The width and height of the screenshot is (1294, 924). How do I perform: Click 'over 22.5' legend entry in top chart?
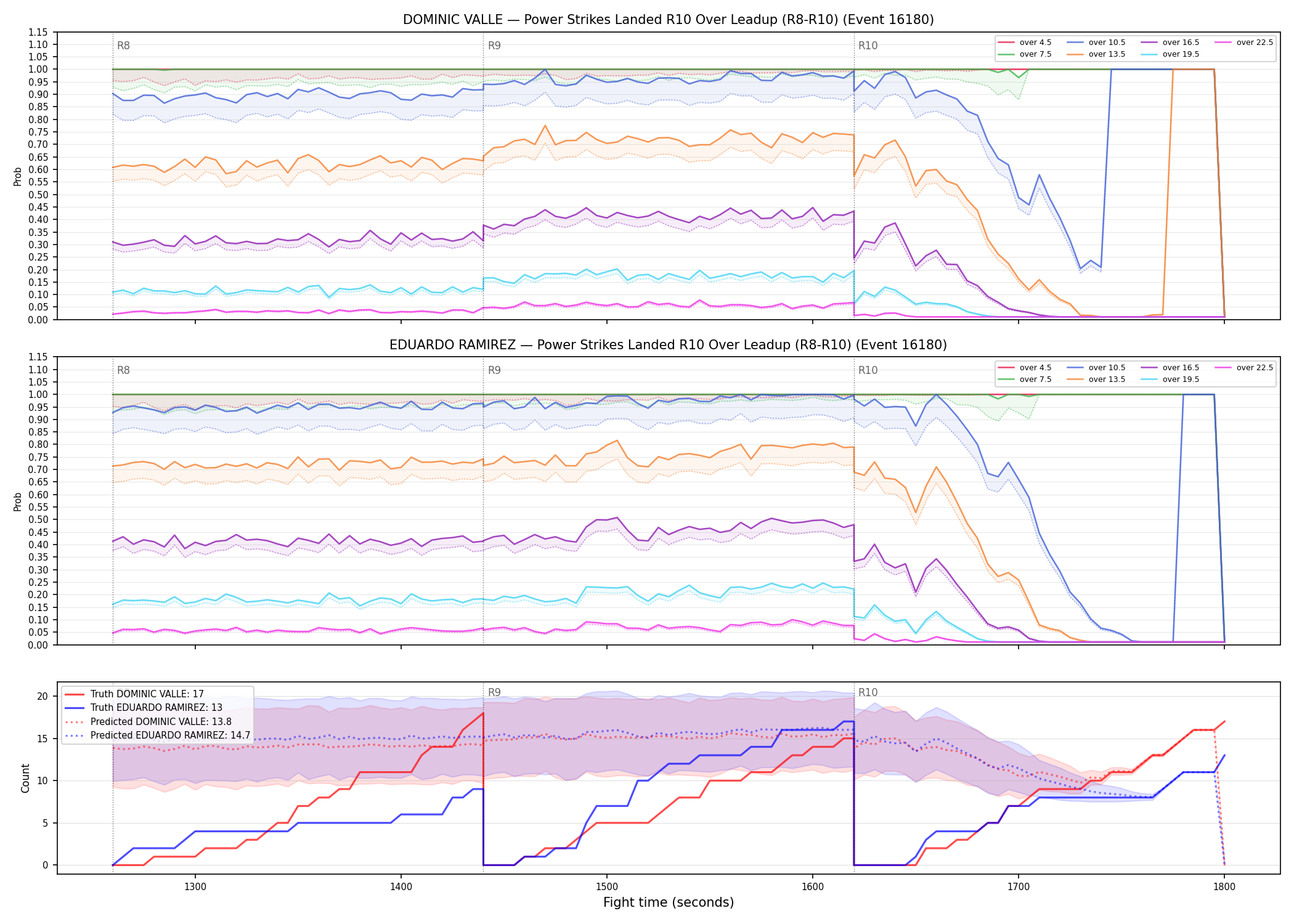coord(1244,43)
